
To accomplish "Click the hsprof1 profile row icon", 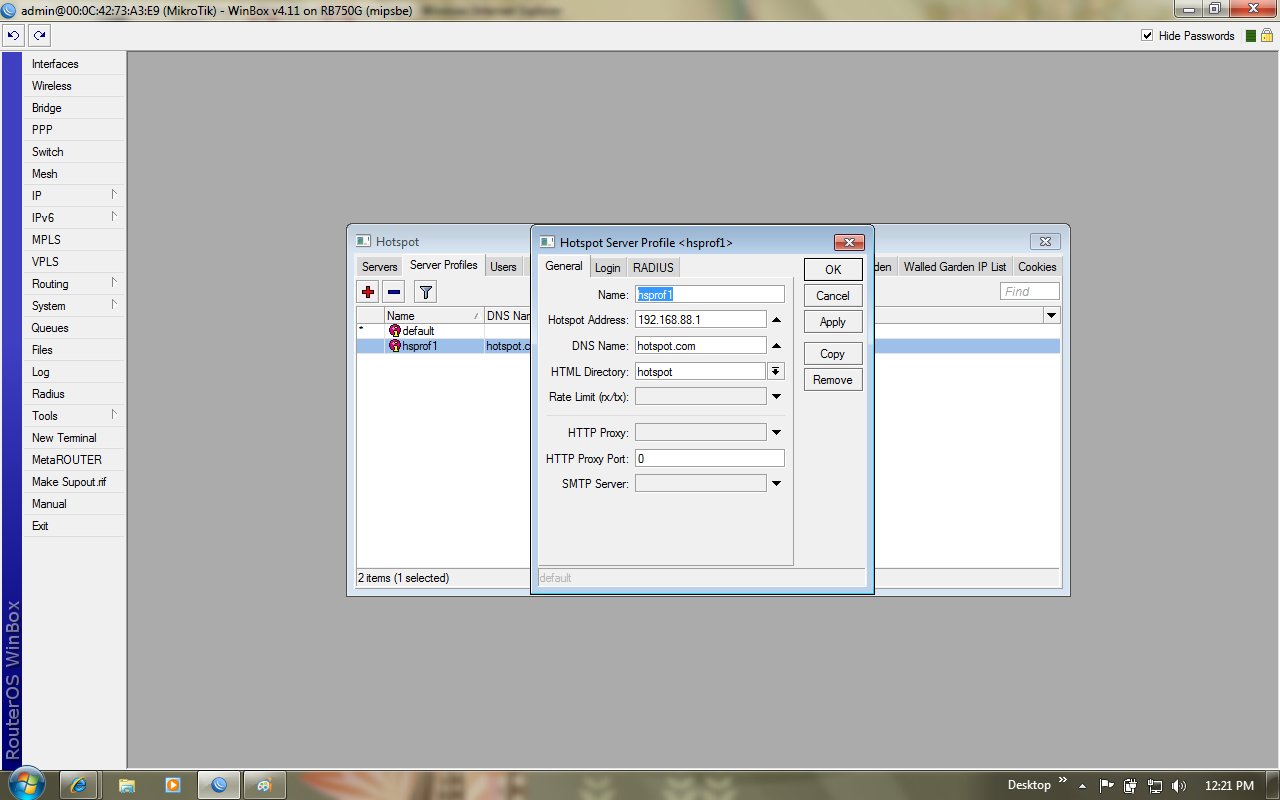I will click(x=395, y=346).
